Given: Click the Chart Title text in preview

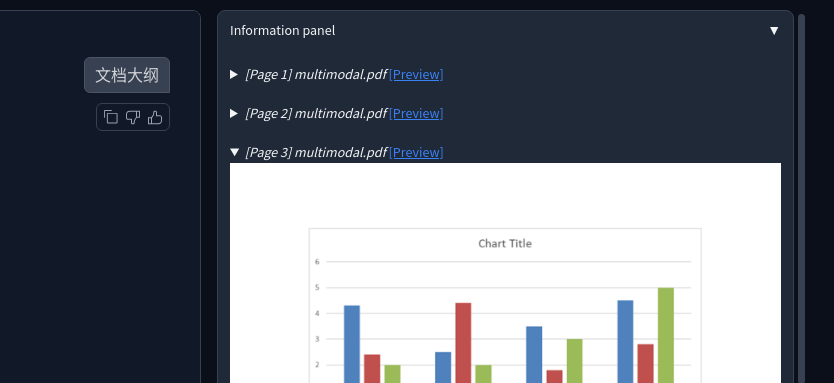Looking at the screenshot, I should (x=505, y=244).
